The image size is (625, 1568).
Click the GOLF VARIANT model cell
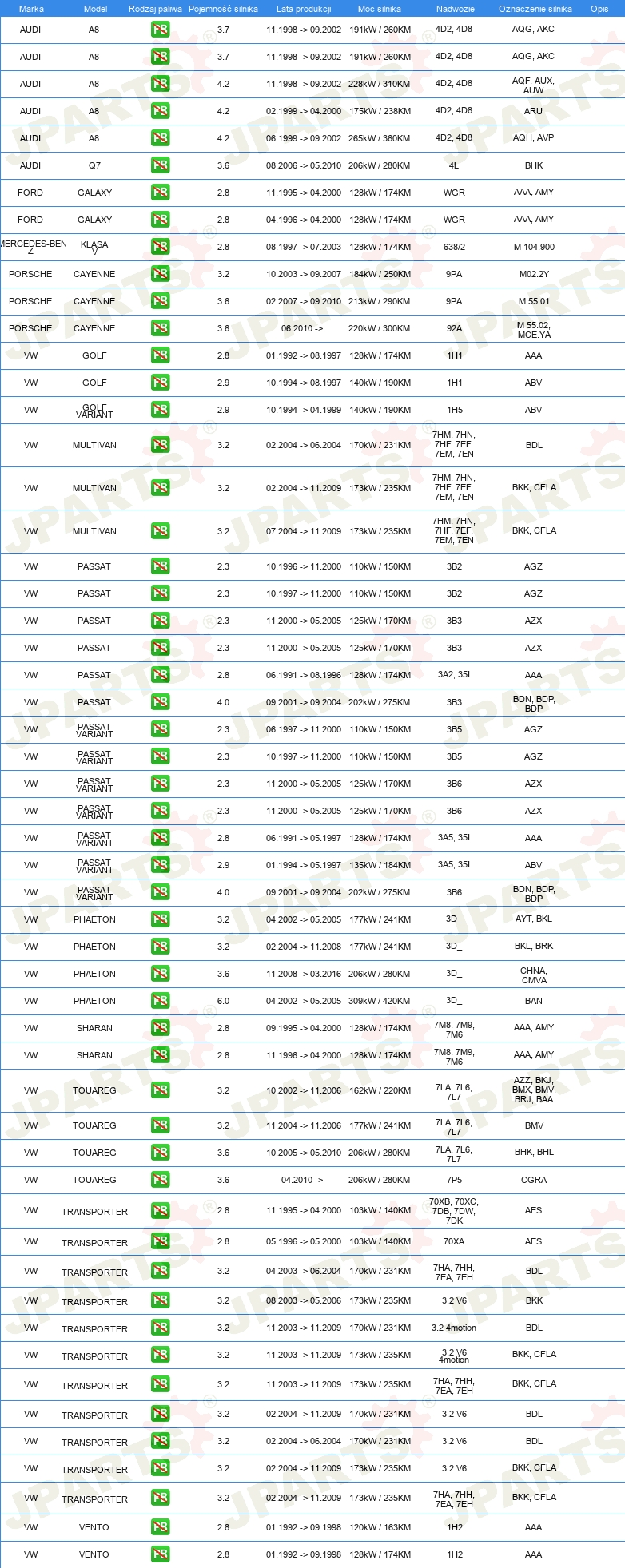coord(94,411)
